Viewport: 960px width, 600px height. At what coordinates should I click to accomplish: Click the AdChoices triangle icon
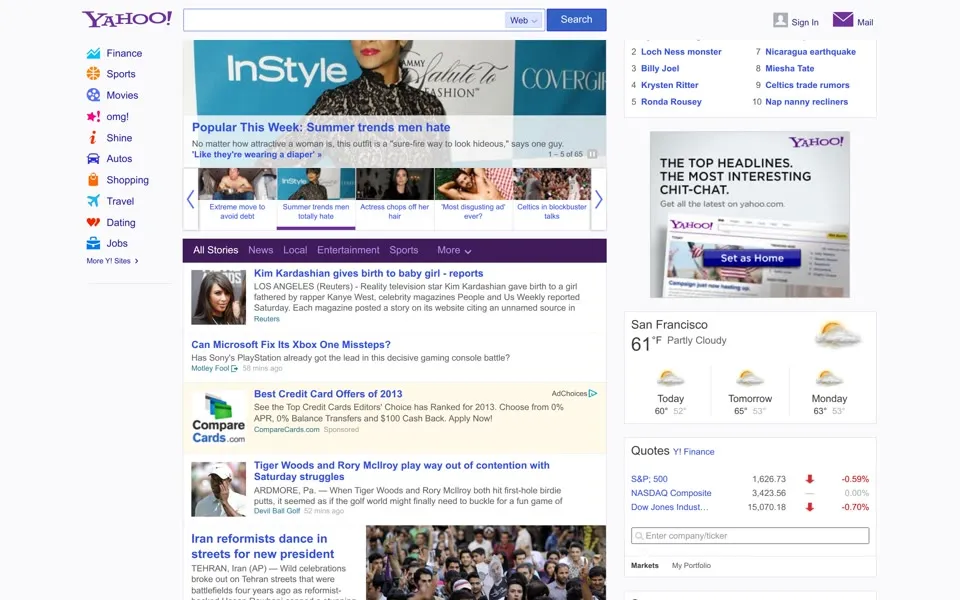point(593,394)
